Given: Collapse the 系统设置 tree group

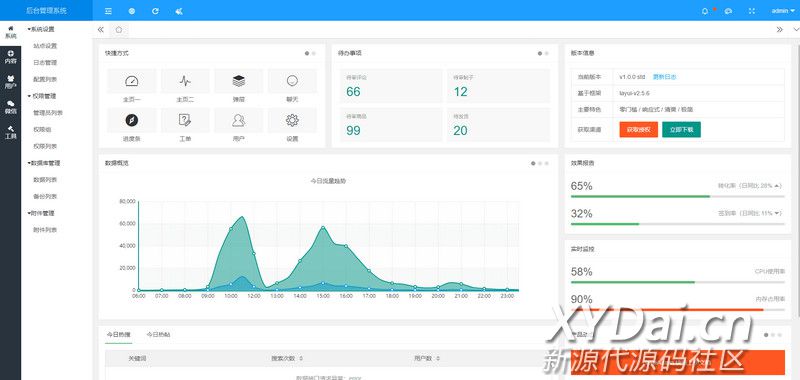Looking at the screenshot, I should point(41,29).
